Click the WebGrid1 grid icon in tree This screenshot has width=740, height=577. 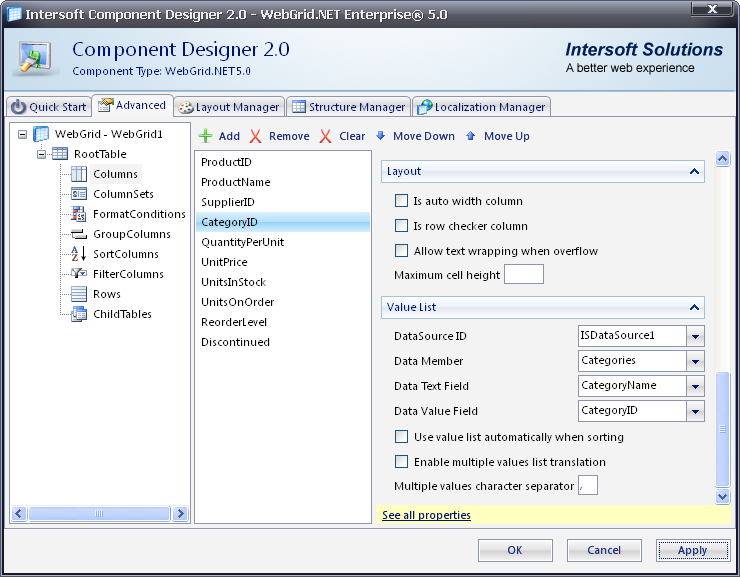tap(41, 134)
